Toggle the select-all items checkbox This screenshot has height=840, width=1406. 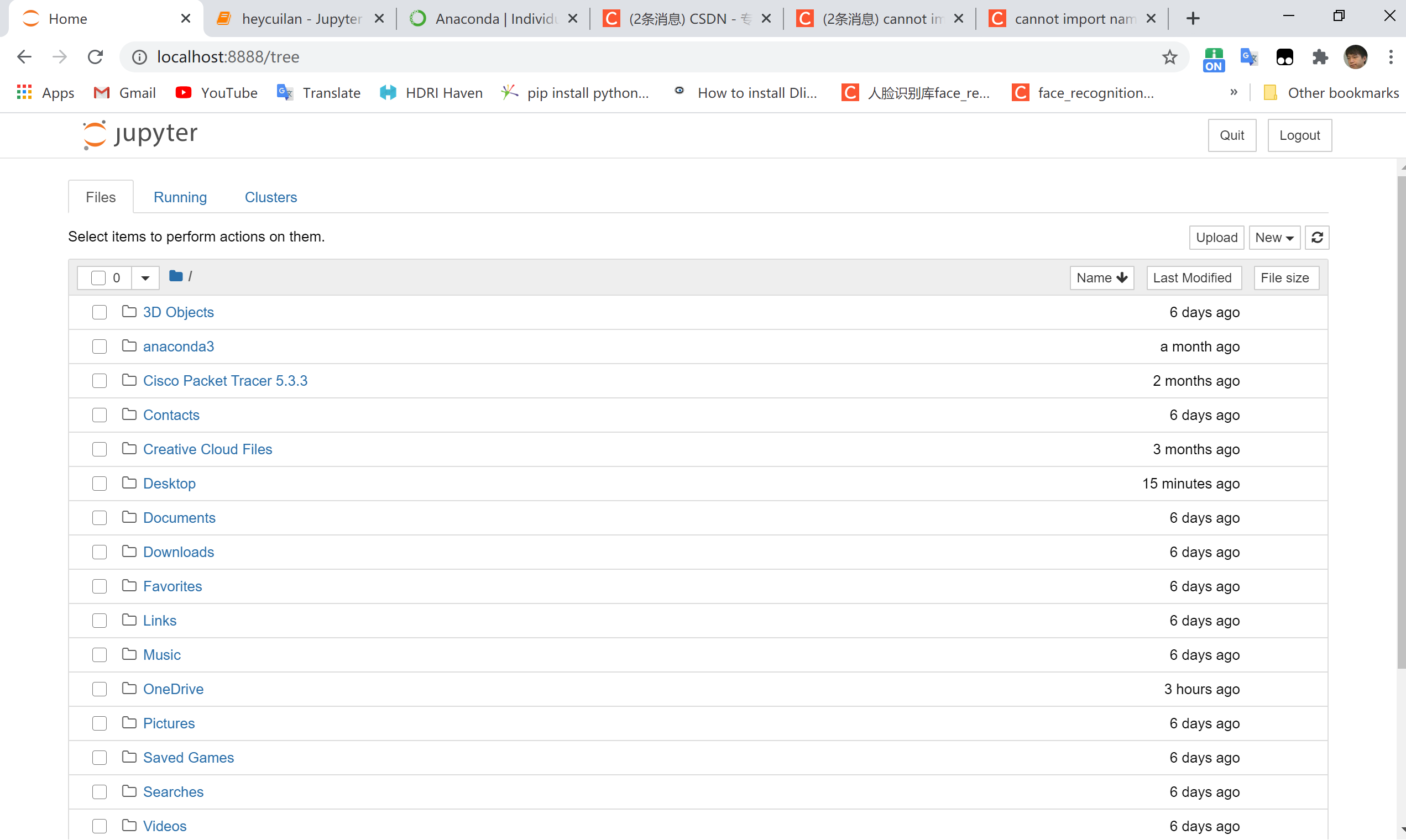[98, 278]
